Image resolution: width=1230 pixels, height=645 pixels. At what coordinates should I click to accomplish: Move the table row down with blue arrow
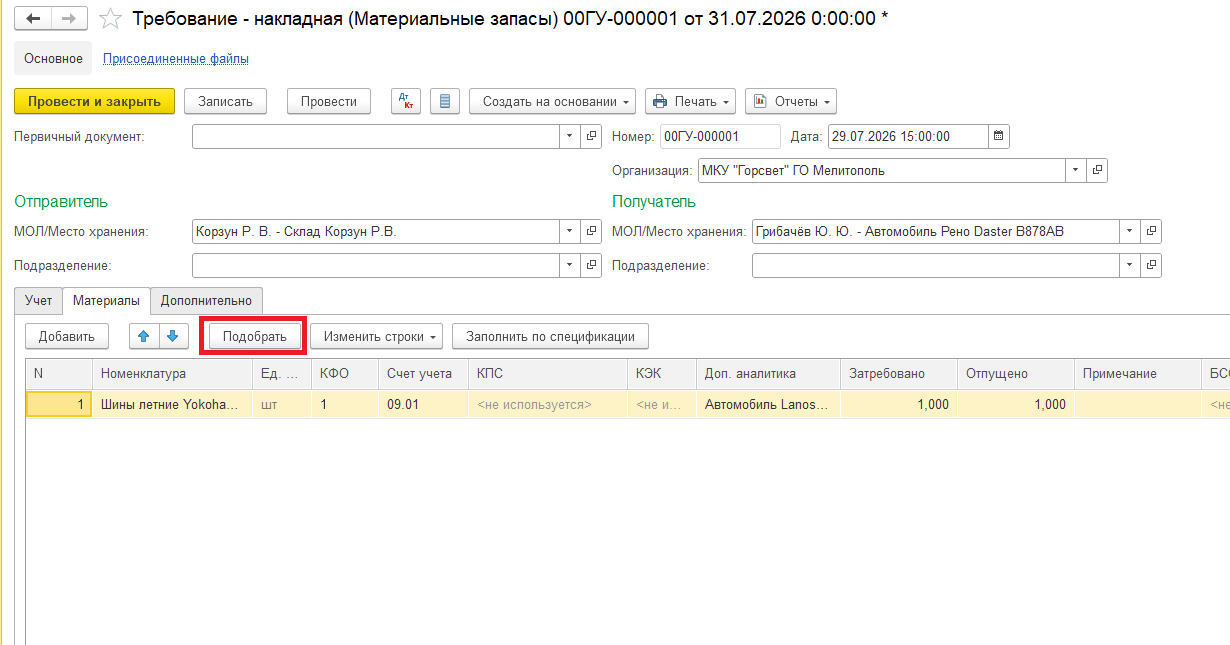pos(172,336)
